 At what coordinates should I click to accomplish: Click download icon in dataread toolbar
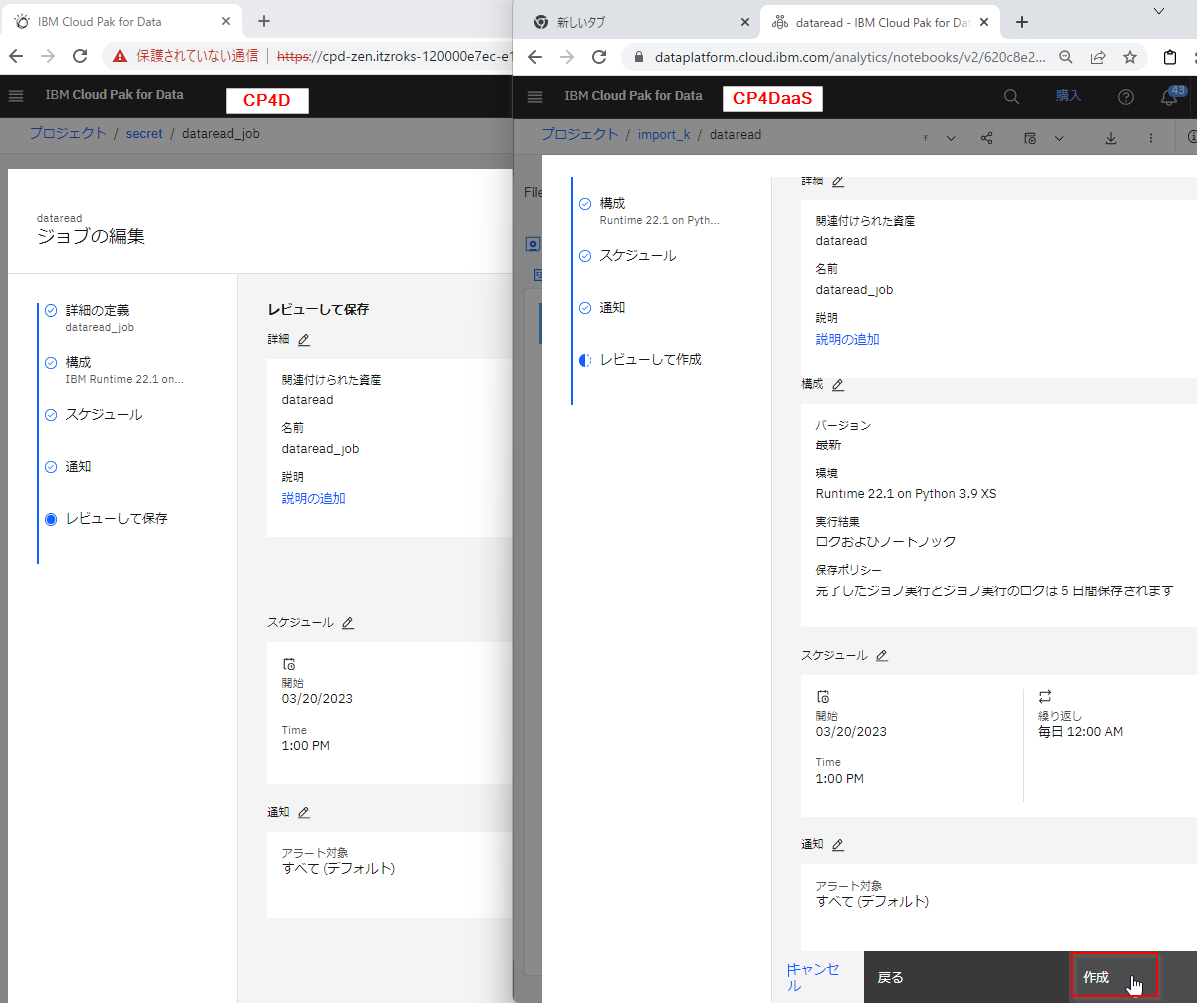pyautogui.click(x=1111, y=138)
